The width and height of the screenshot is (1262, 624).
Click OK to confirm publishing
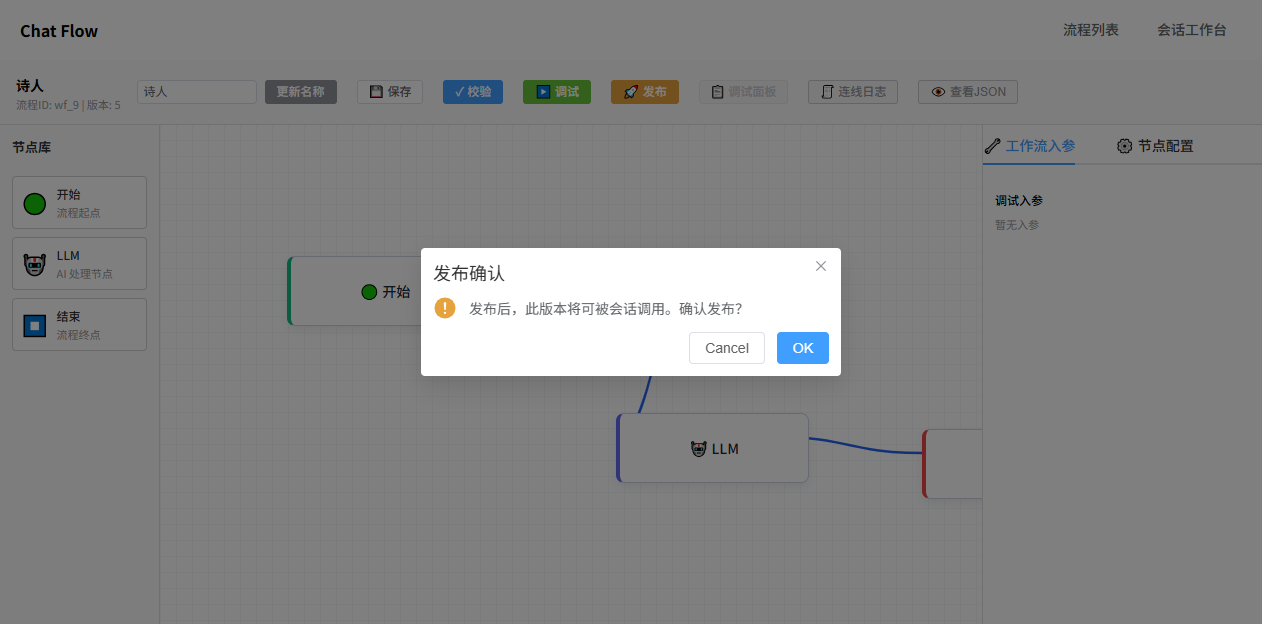pos(802,348)
